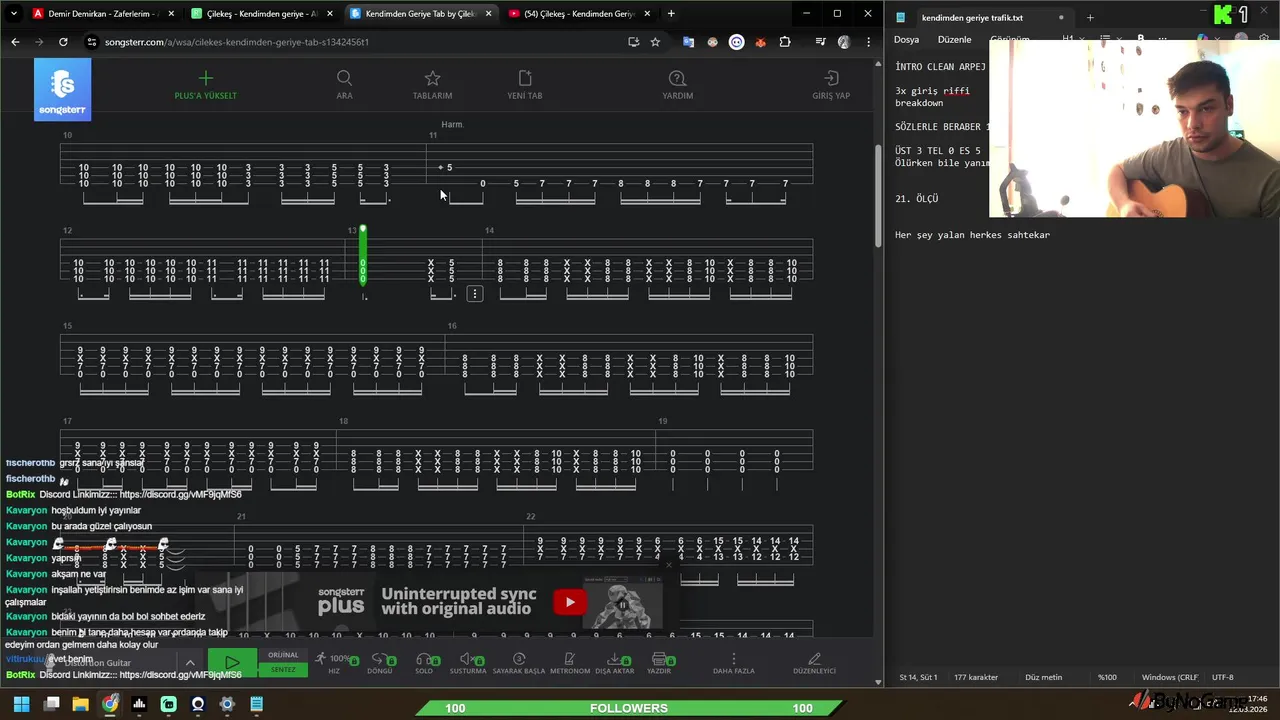
Task: Select the Orijinal audio source
Action: [x=283, y=655]
